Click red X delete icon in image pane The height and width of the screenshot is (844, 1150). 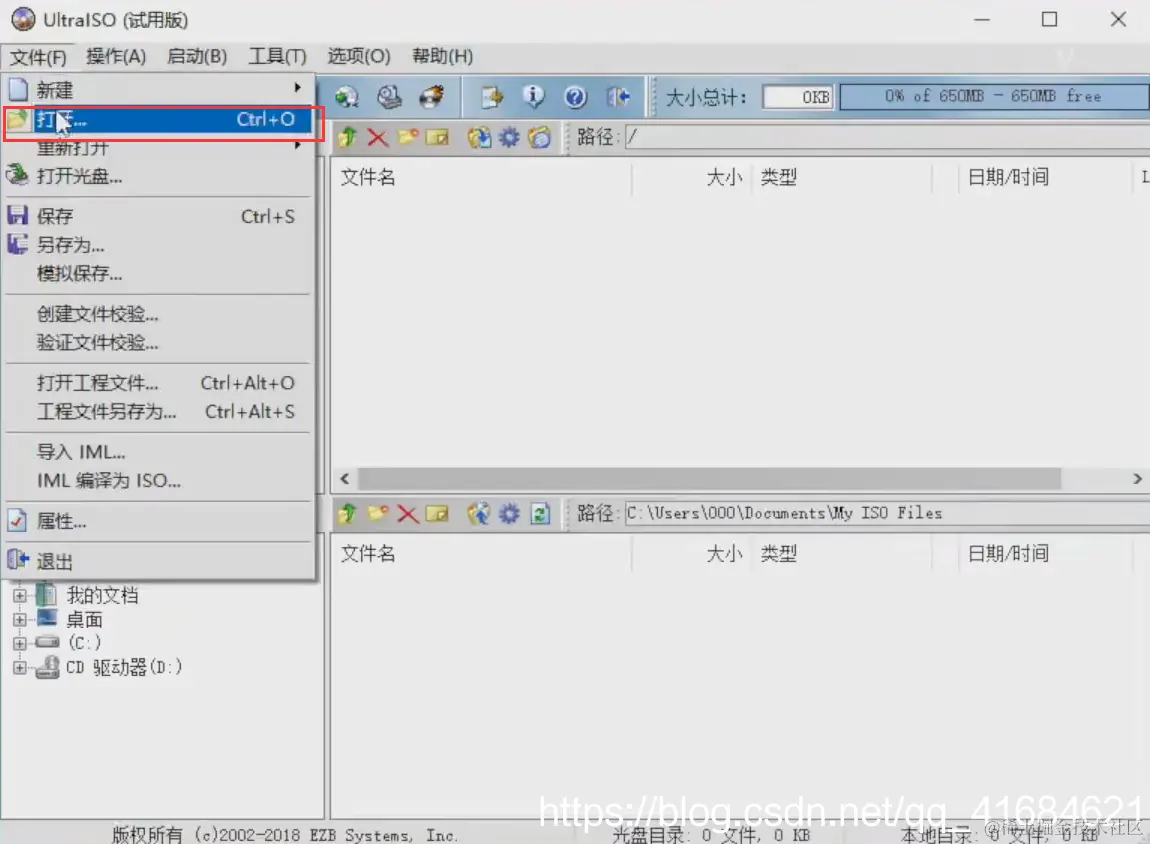378,137
